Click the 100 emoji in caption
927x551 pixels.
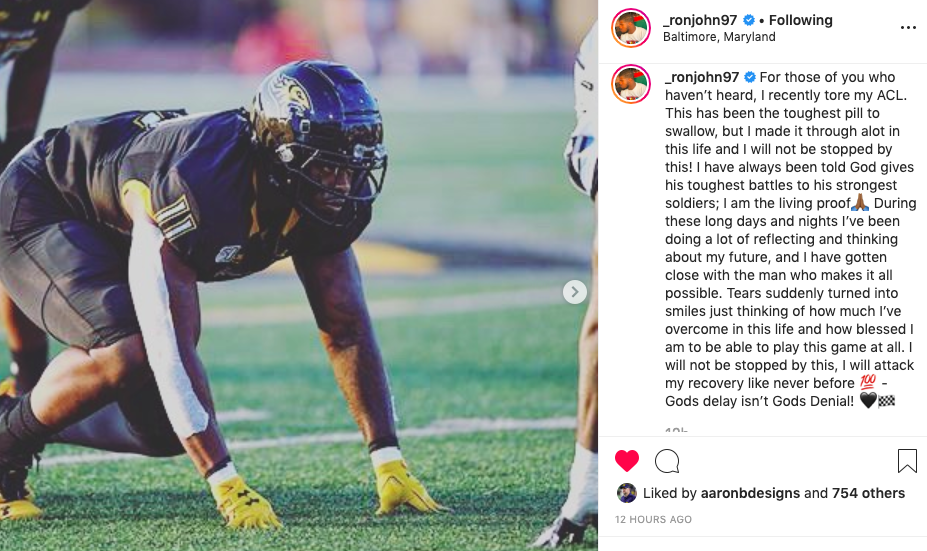pyautogui.click(x=867, y=383)
